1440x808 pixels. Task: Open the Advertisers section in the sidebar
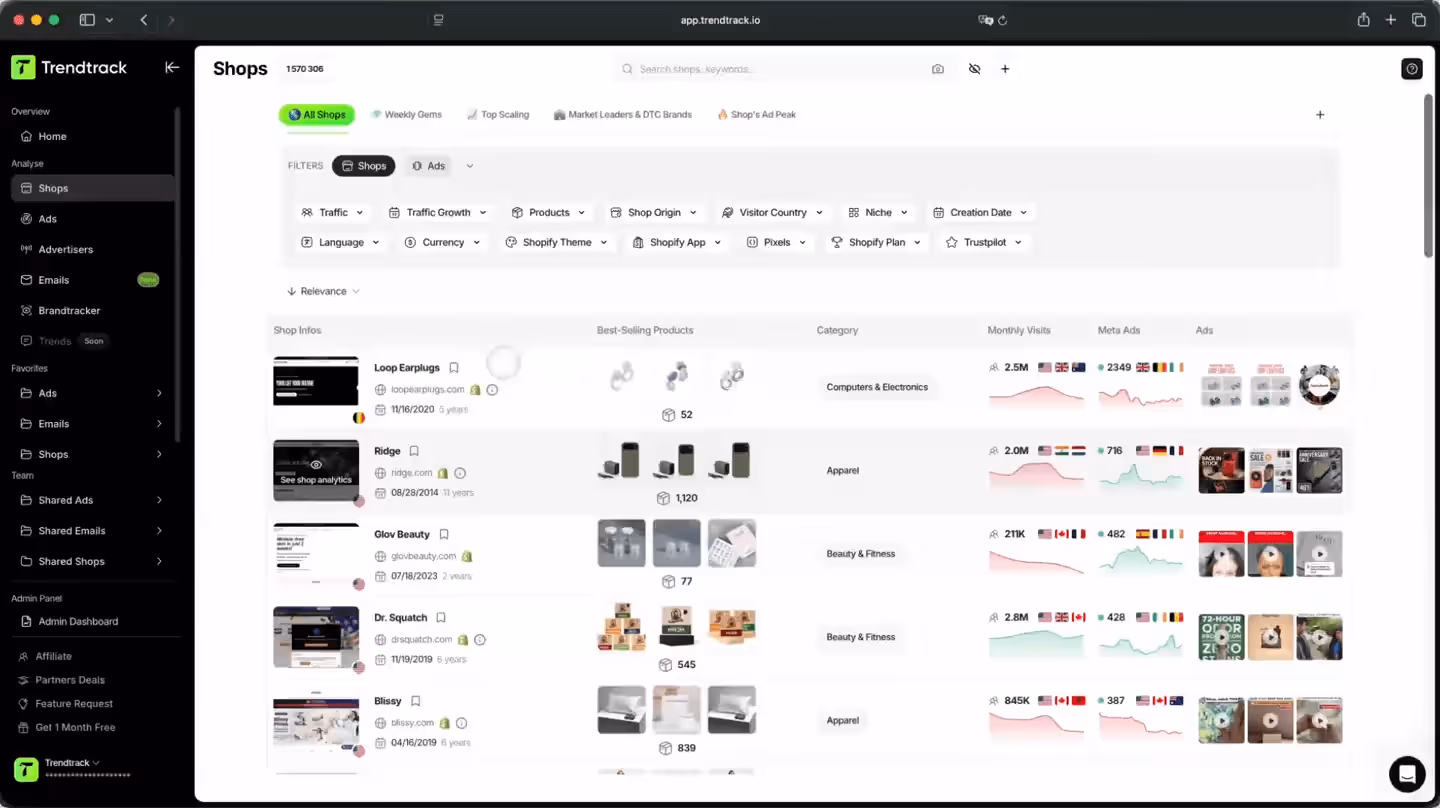pos(63,249)
